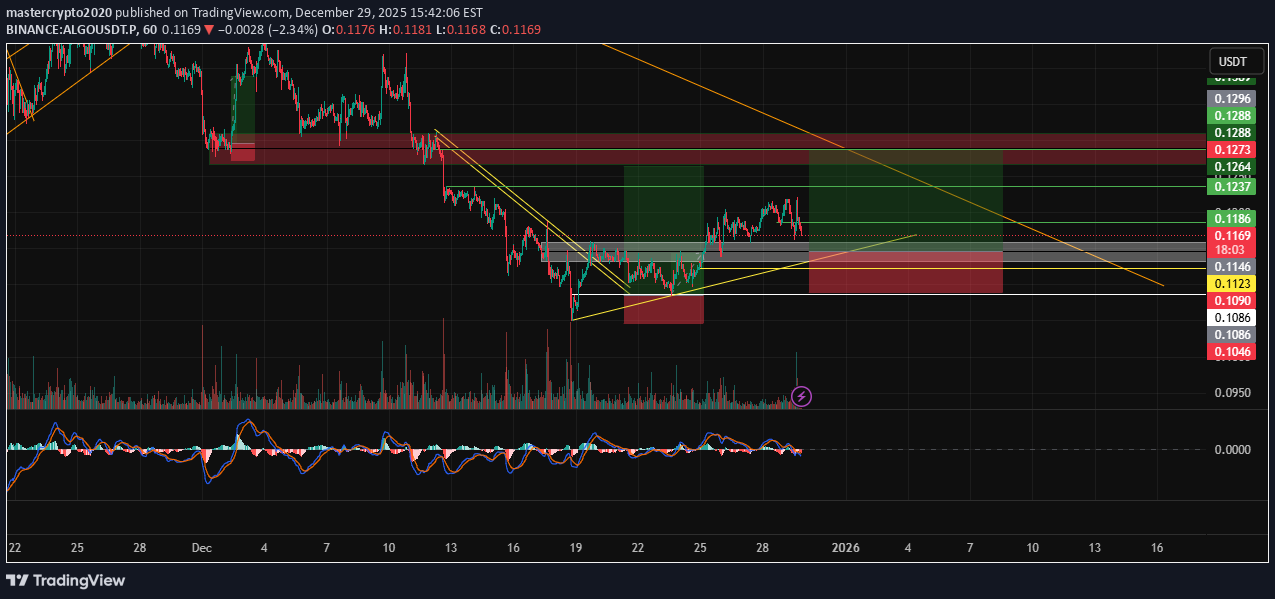Image resolution: width=1275 pixels, height=599 pixels.
Task: Click the current price 0.1169 label
Action: click(1231, 236)
